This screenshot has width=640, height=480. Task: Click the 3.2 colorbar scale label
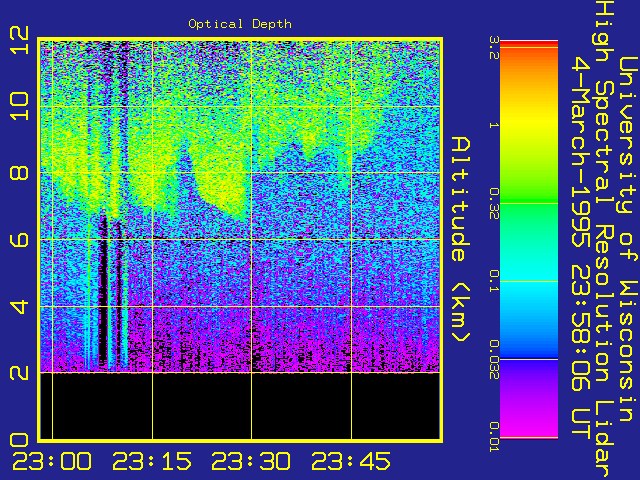[494, 48]
